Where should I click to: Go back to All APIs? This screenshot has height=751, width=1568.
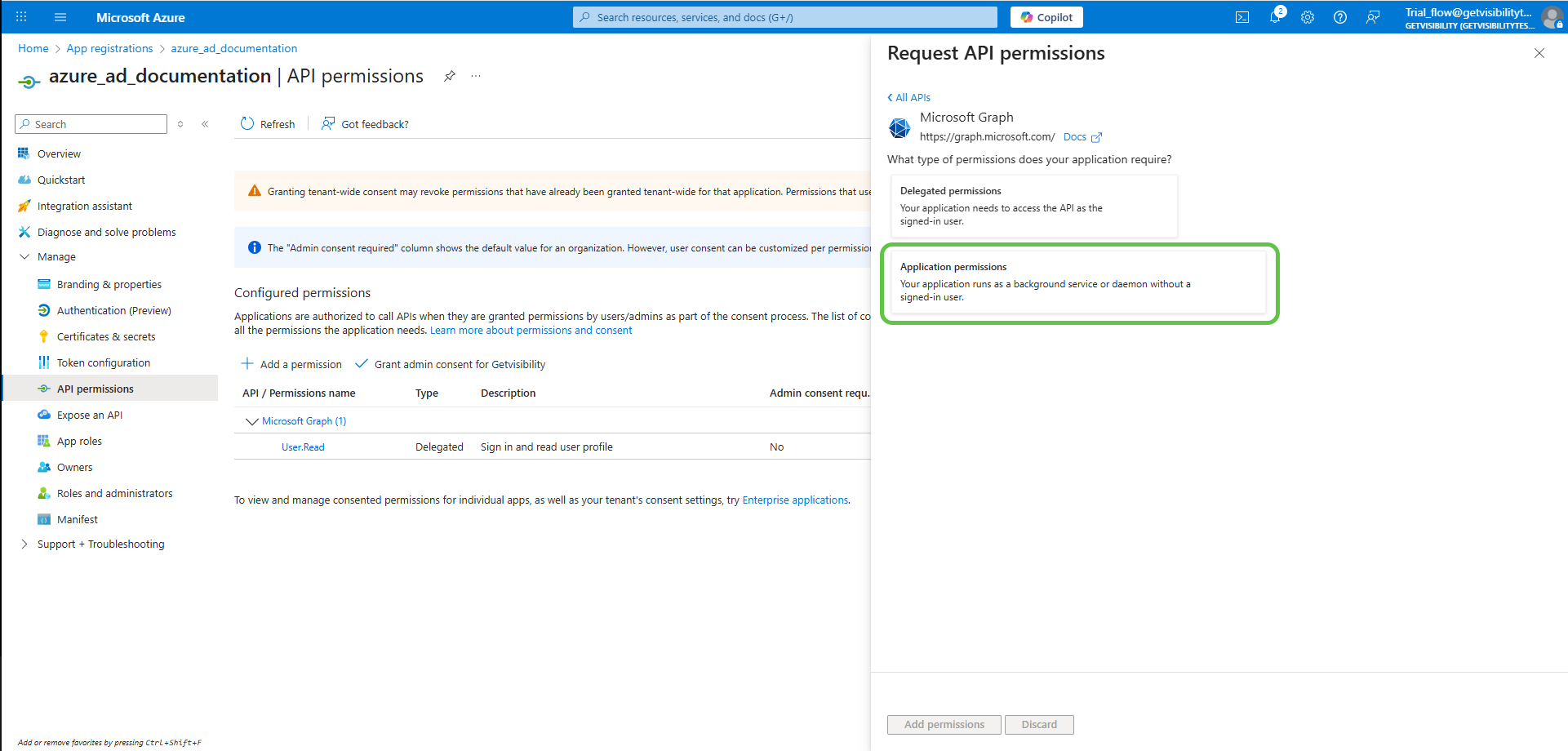tap(909, 97)
